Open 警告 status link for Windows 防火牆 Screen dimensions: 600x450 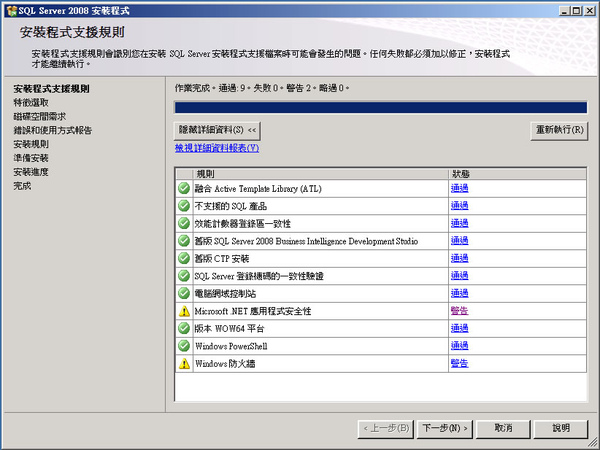coord(460,364)
